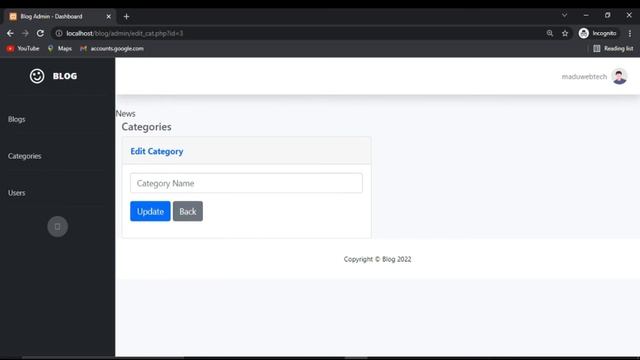Click the Category Name input field
The height and width of the screenshot is (360, 640).
pyautogui.click(x=246, y=183)
